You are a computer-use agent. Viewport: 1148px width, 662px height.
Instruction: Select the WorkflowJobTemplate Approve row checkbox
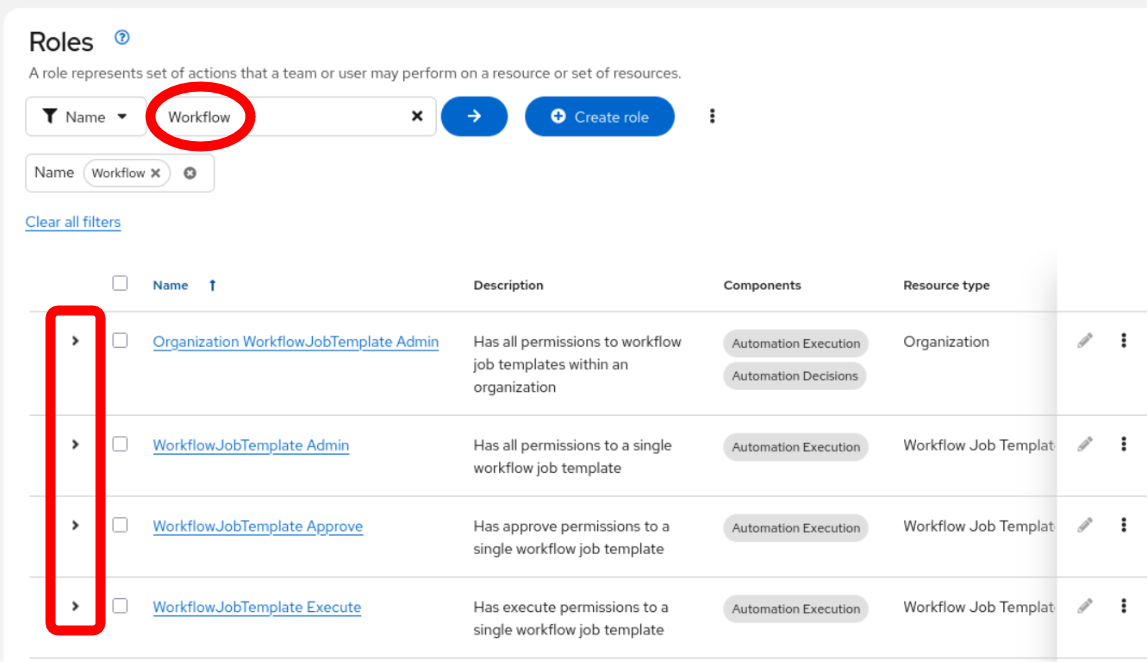[x=120, y=525]
